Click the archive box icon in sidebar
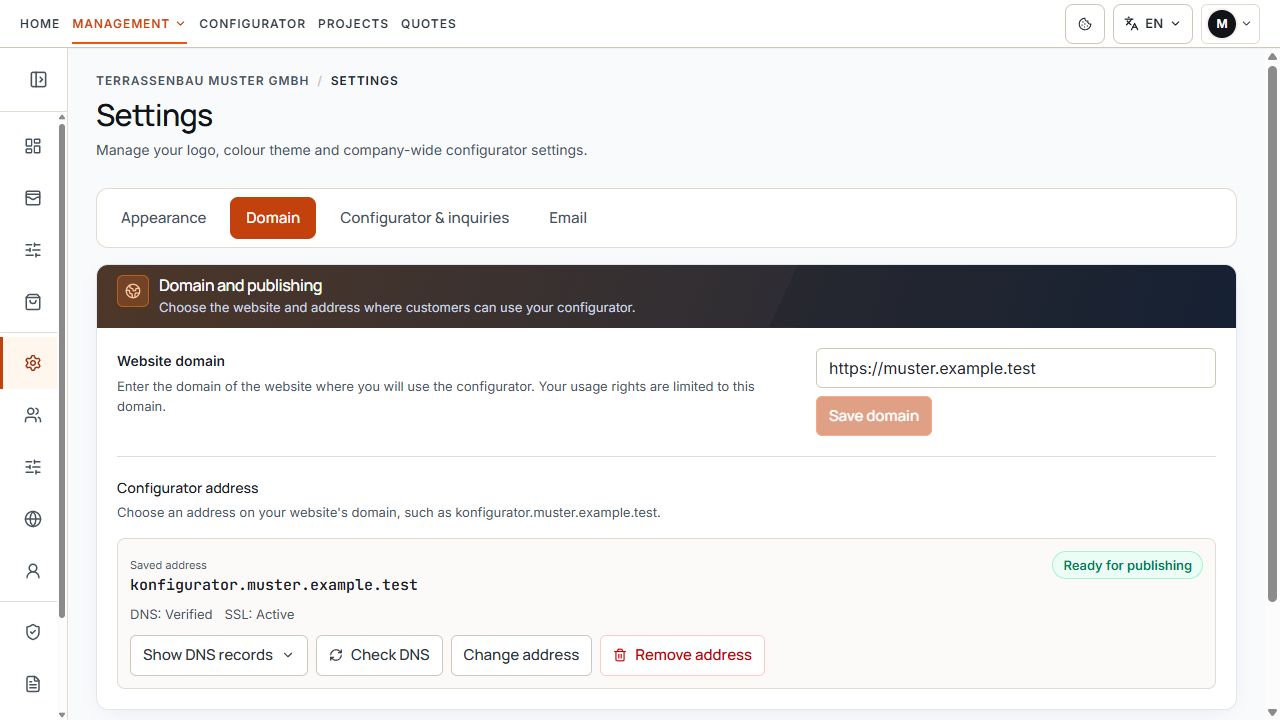 pos(33,198)
